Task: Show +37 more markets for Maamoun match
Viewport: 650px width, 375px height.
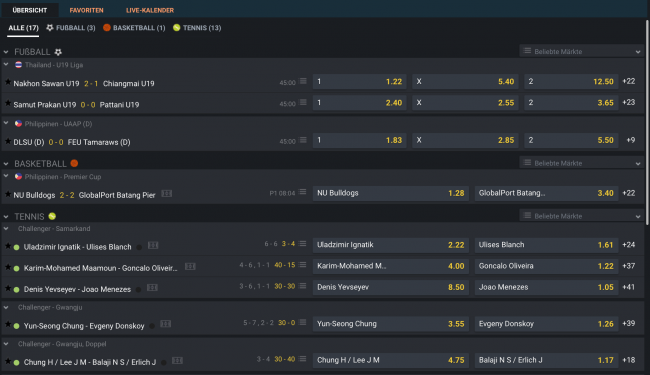Action: click(x=628, y=266)
